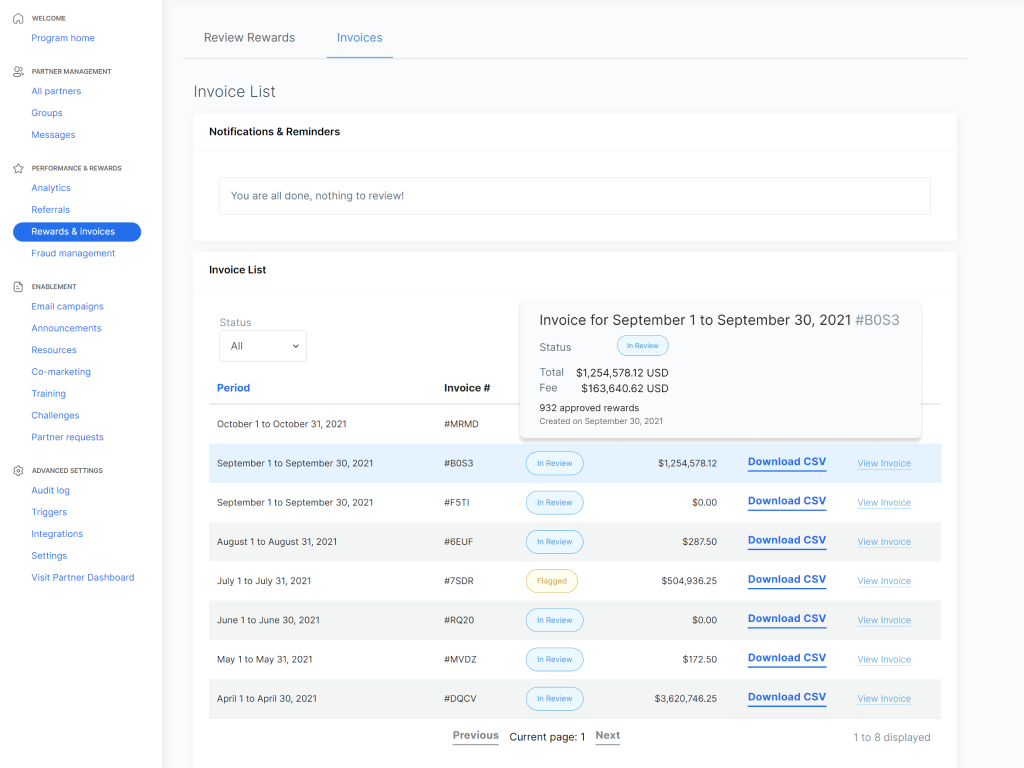
Task: Open the Status filter dropdown
Action: [263, 346]
